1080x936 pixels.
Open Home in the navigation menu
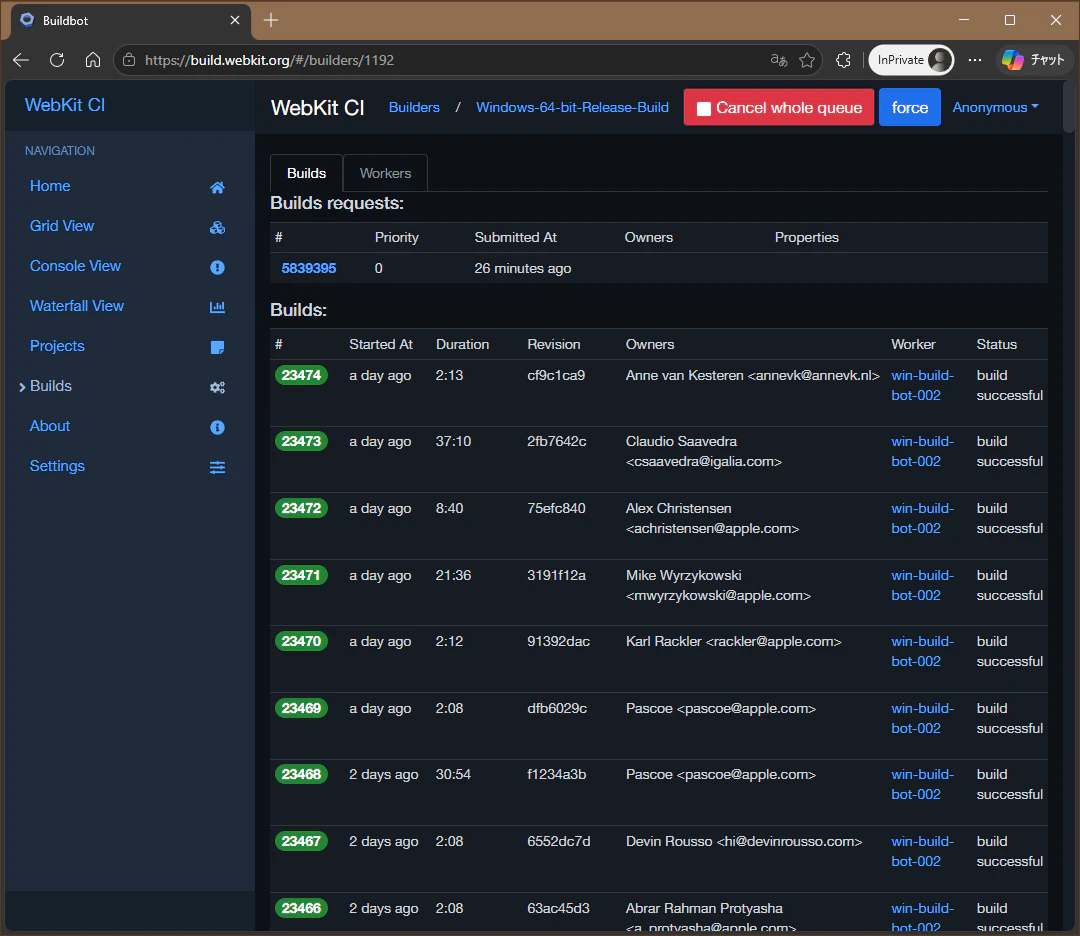coord(50,186)
